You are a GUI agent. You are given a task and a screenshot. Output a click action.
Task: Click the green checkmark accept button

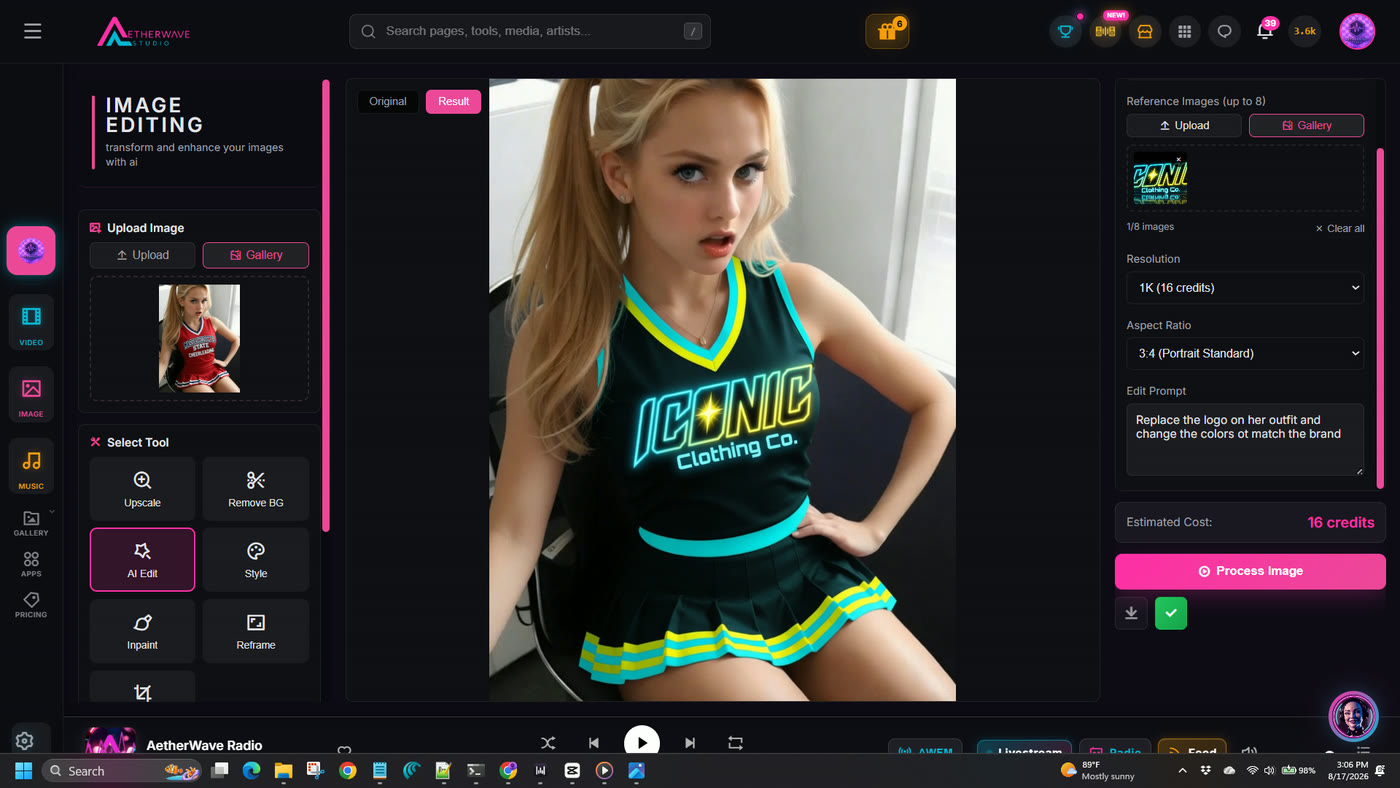point(1171,613)
